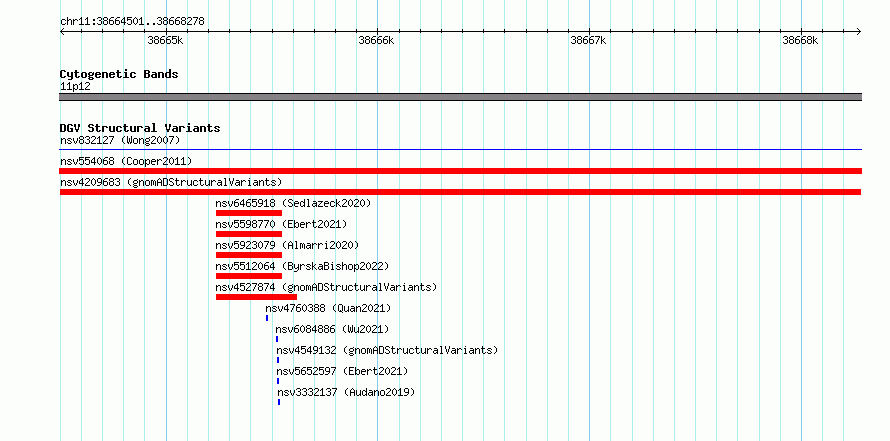The height and width of the screenshot is (441, 890).
Task: Open nsv4549132 (gnomADStructuralVariants) label
Action: 387,350
